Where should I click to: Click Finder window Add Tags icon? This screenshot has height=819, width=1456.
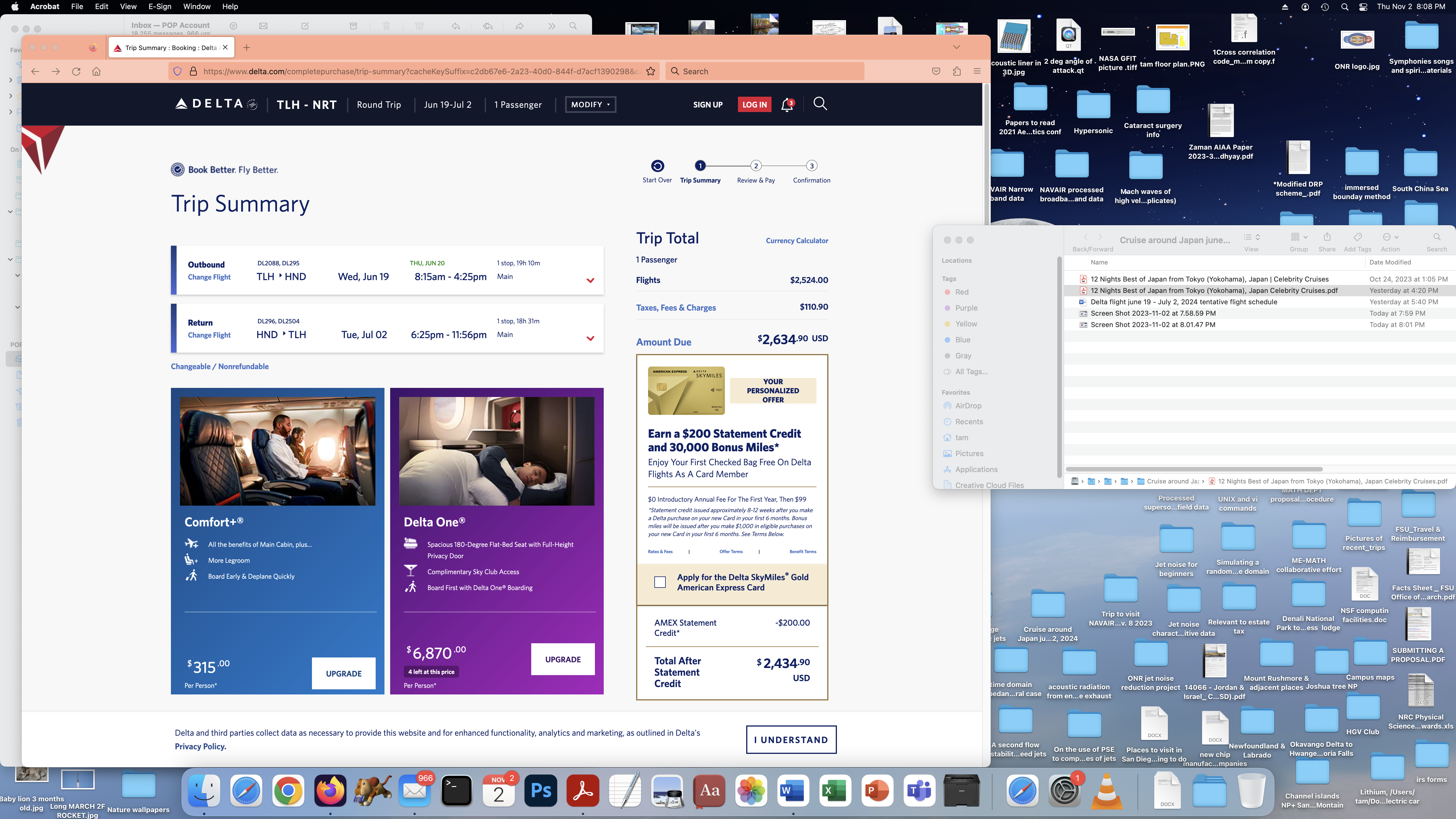(1358, 237)
